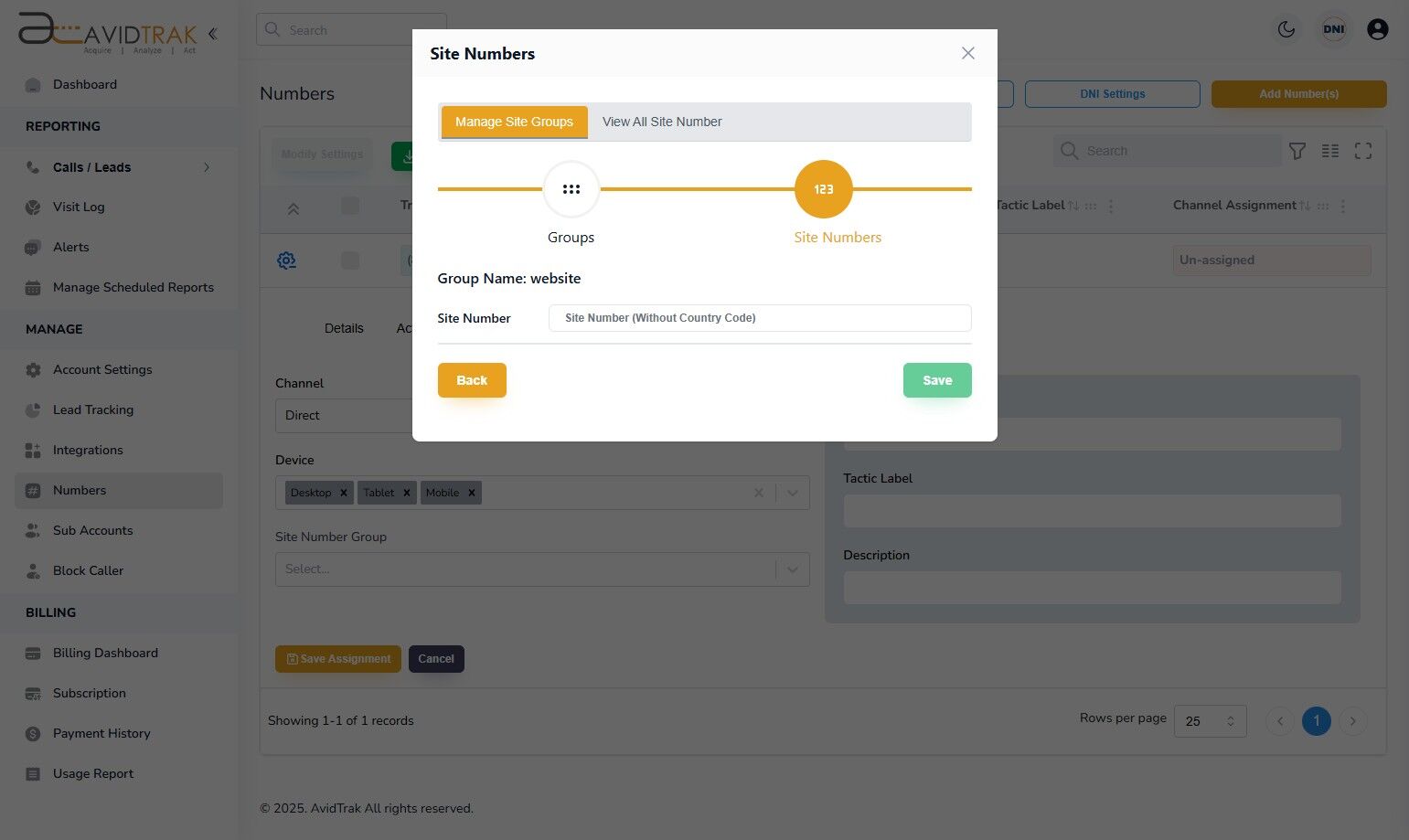Screen dimensions: 1409x840
Task: Click the Save Assignment button
Action: (337, 658)
